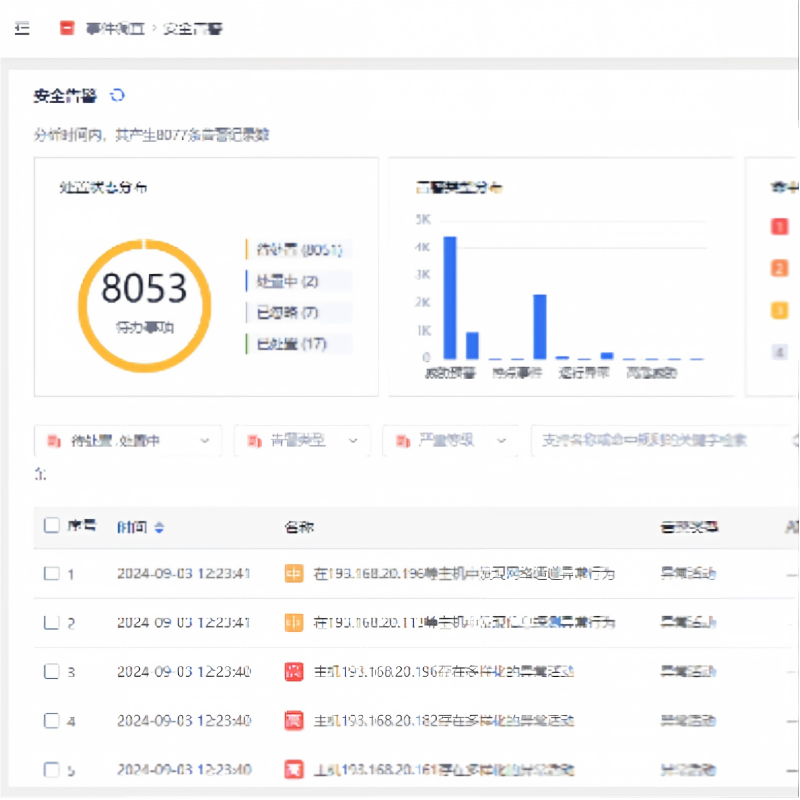This screenshot has height=800, width=800.
Task: Click the orange severity badge numbered 2
Action: [x=779, y=268]
